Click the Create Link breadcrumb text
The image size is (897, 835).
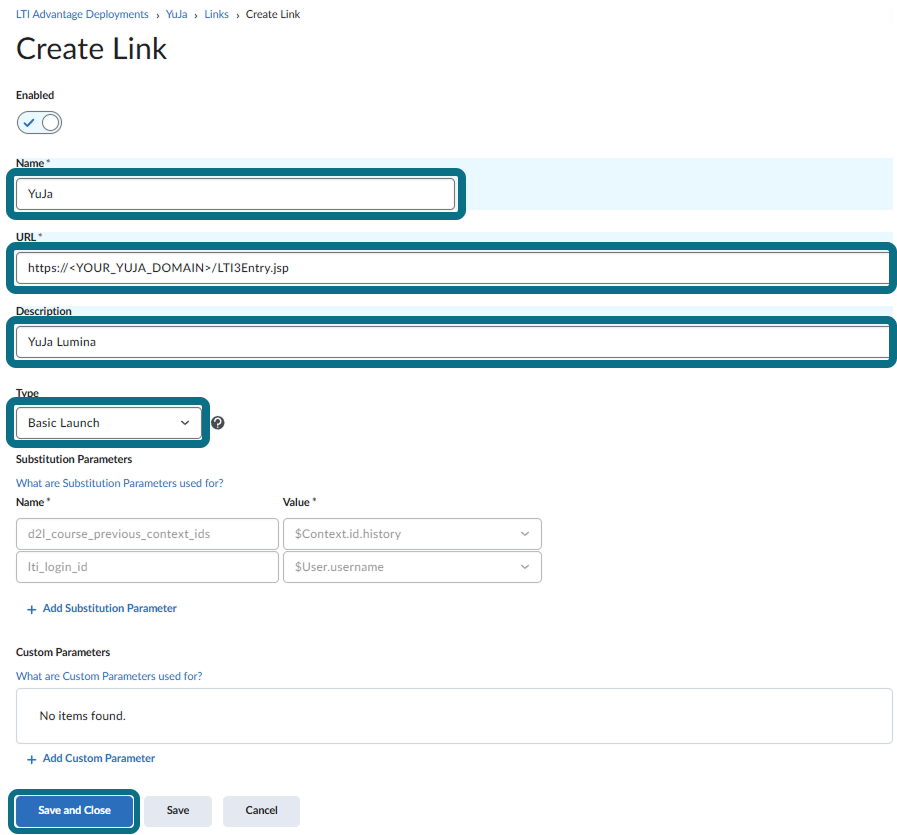(x=273, y=14)
